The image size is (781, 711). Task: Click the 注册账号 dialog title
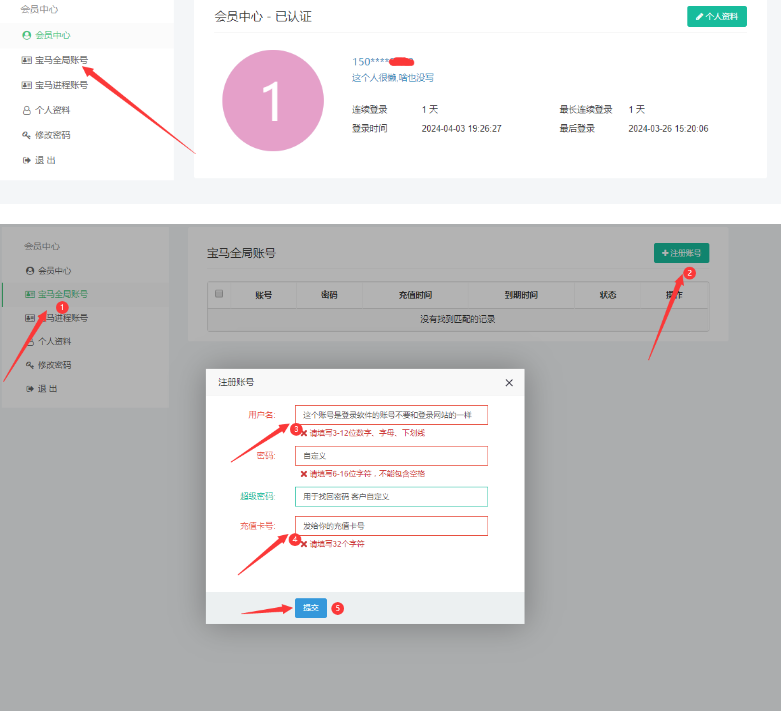pyautogui.click(x=236, y=382)
